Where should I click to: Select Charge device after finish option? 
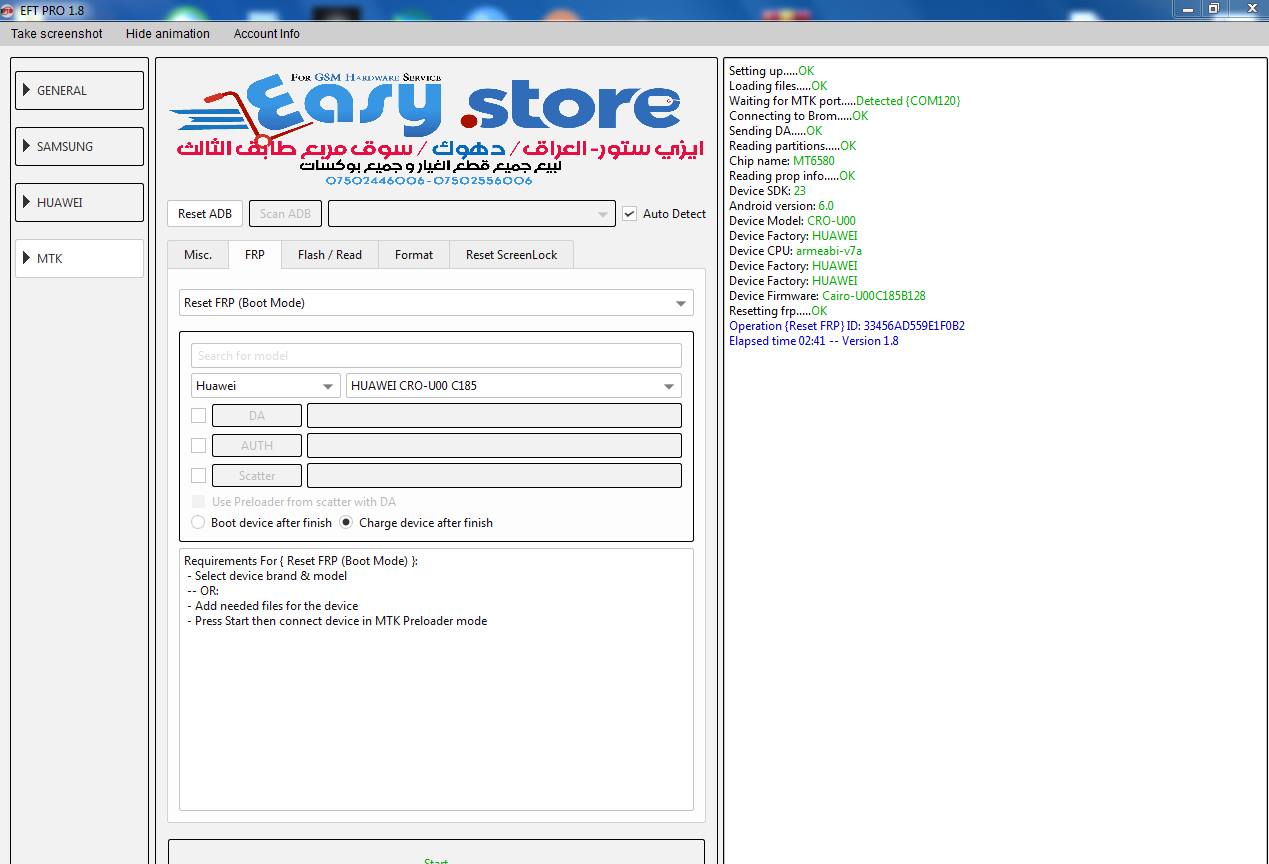pyautogui.click(x=346, y=522)
